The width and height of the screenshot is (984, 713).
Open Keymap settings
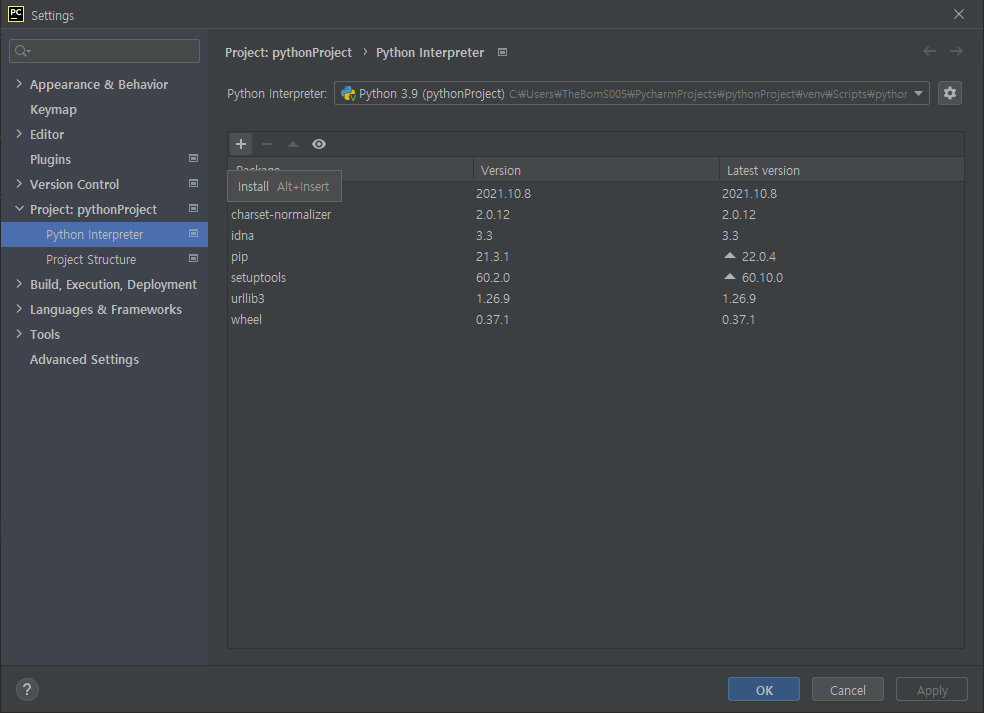[x=53, y=109]
